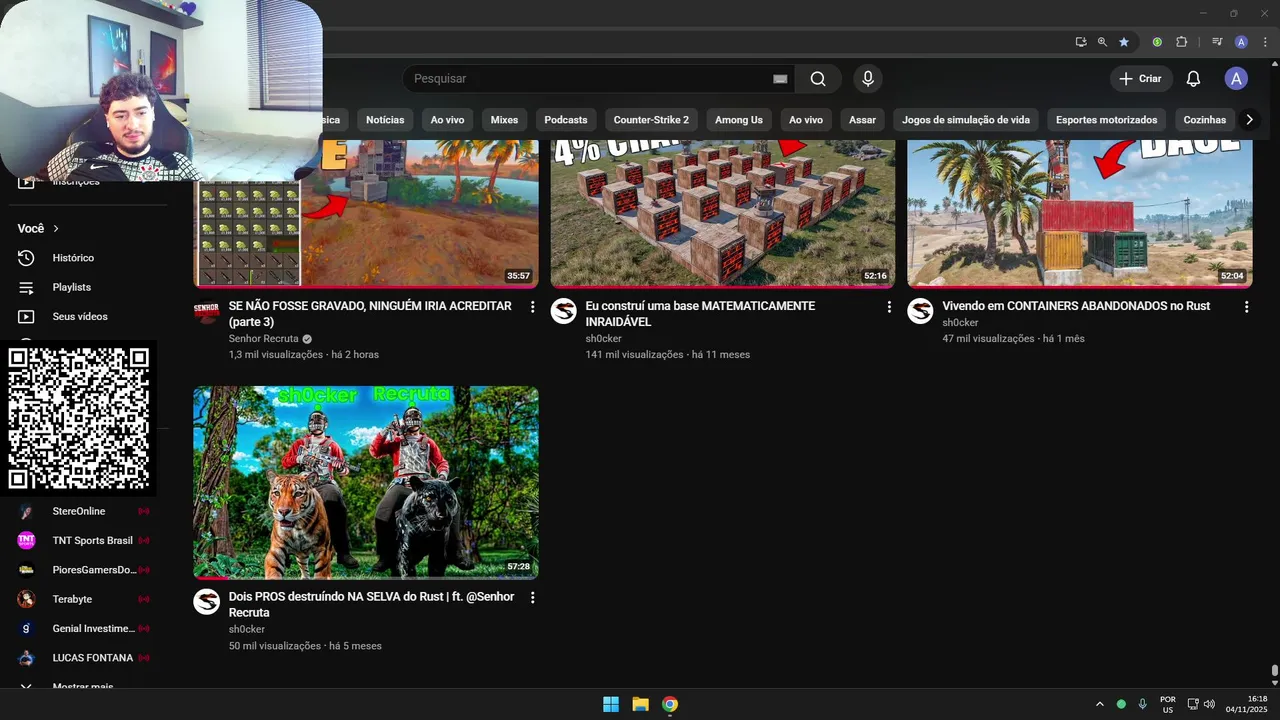The height and width of the screenshot is (720, 1280).
Task: Open the YouTube account avatar menu
Action: tap(1236, 79)
